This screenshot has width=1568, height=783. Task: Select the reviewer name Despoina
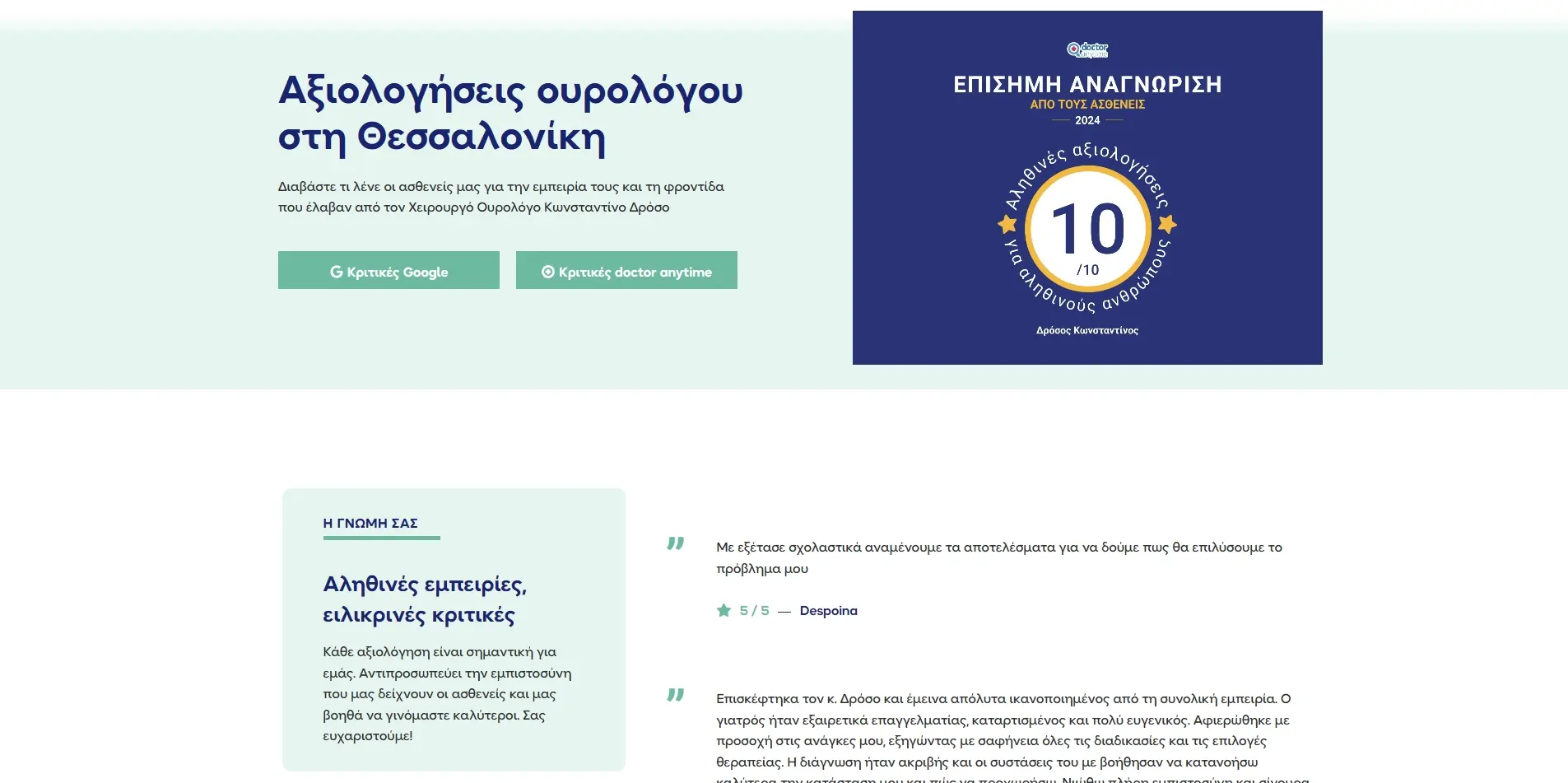(x=829, y=610)
